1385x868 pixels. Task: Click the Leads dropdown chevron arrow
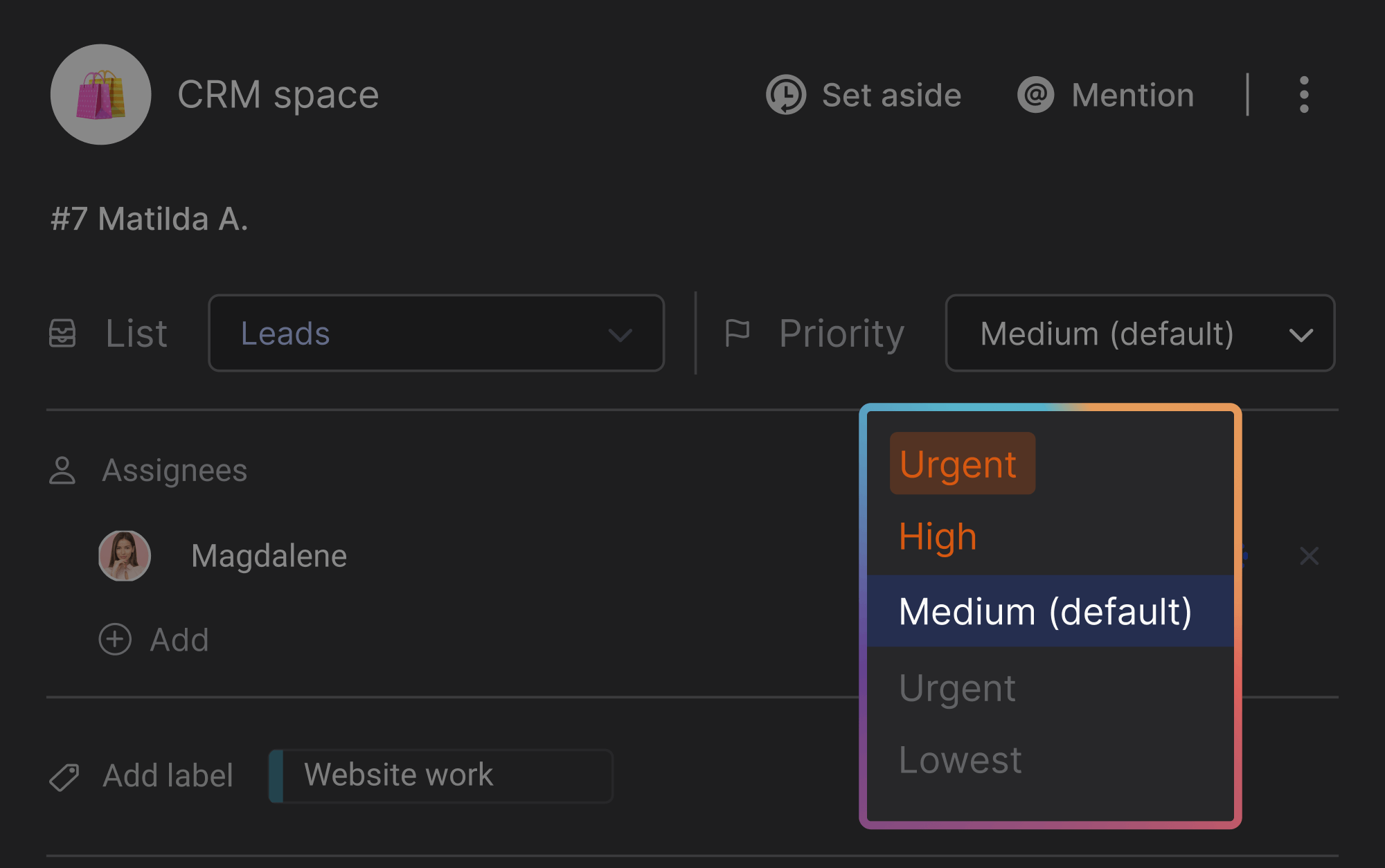pos(620,336)
